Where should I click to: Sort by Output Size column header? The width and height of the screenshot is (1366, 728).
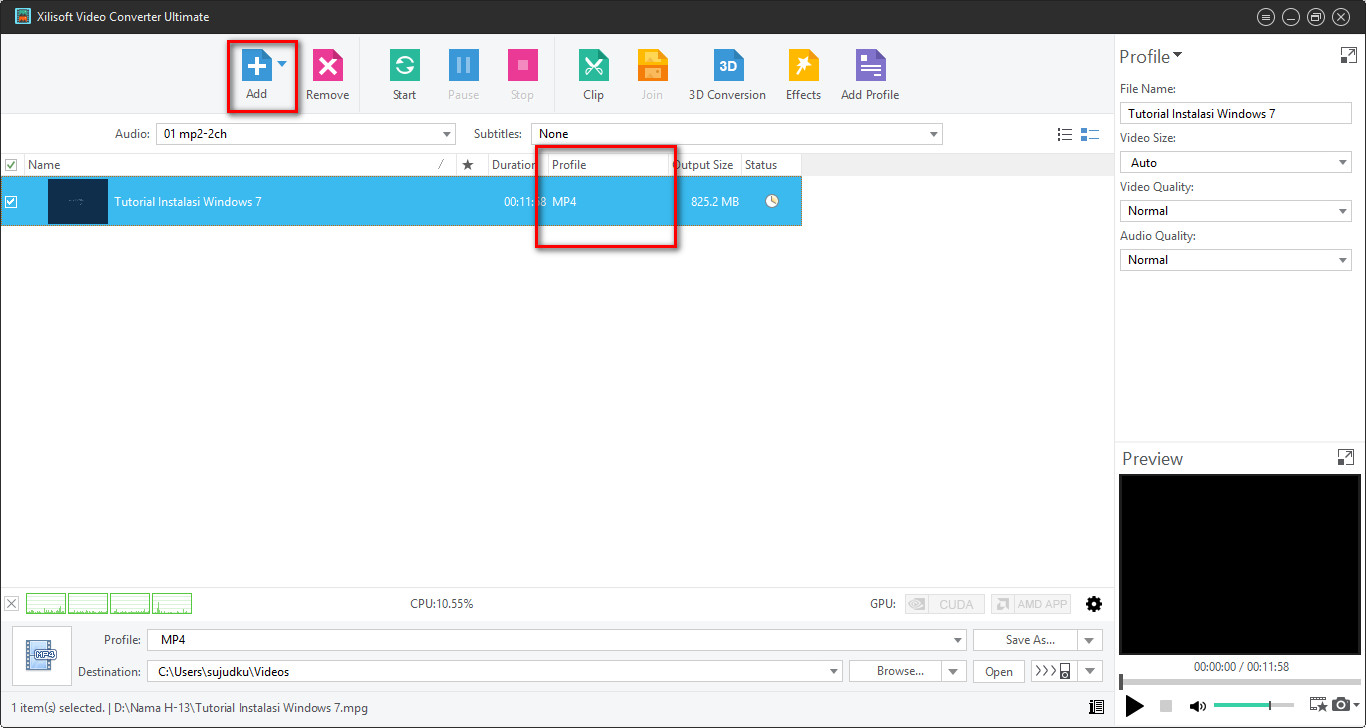pyautogui.click(x=704, y=165)
